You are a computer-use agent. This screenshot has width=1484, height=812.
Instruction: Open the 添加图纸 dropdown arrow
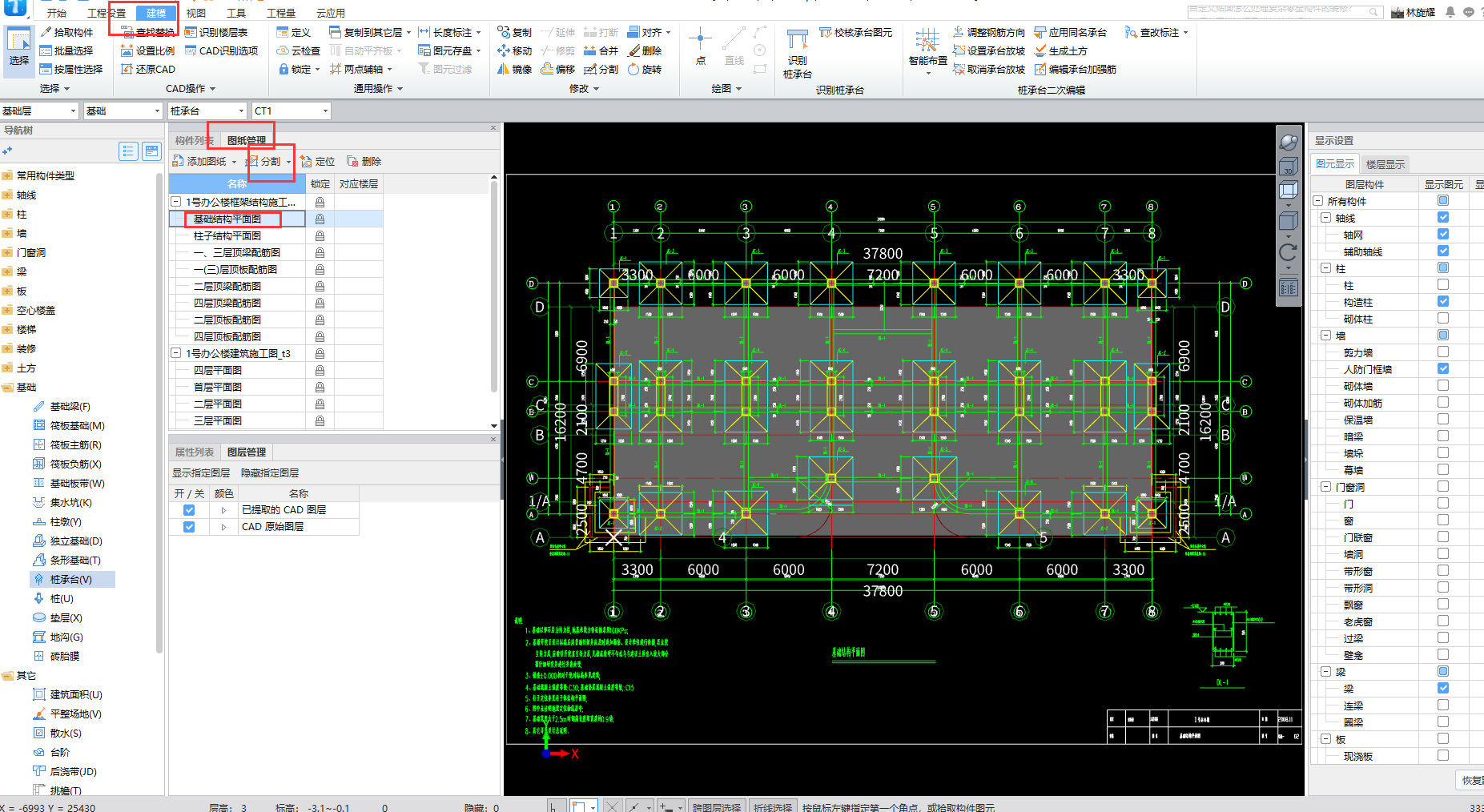(x=234, y=162)
